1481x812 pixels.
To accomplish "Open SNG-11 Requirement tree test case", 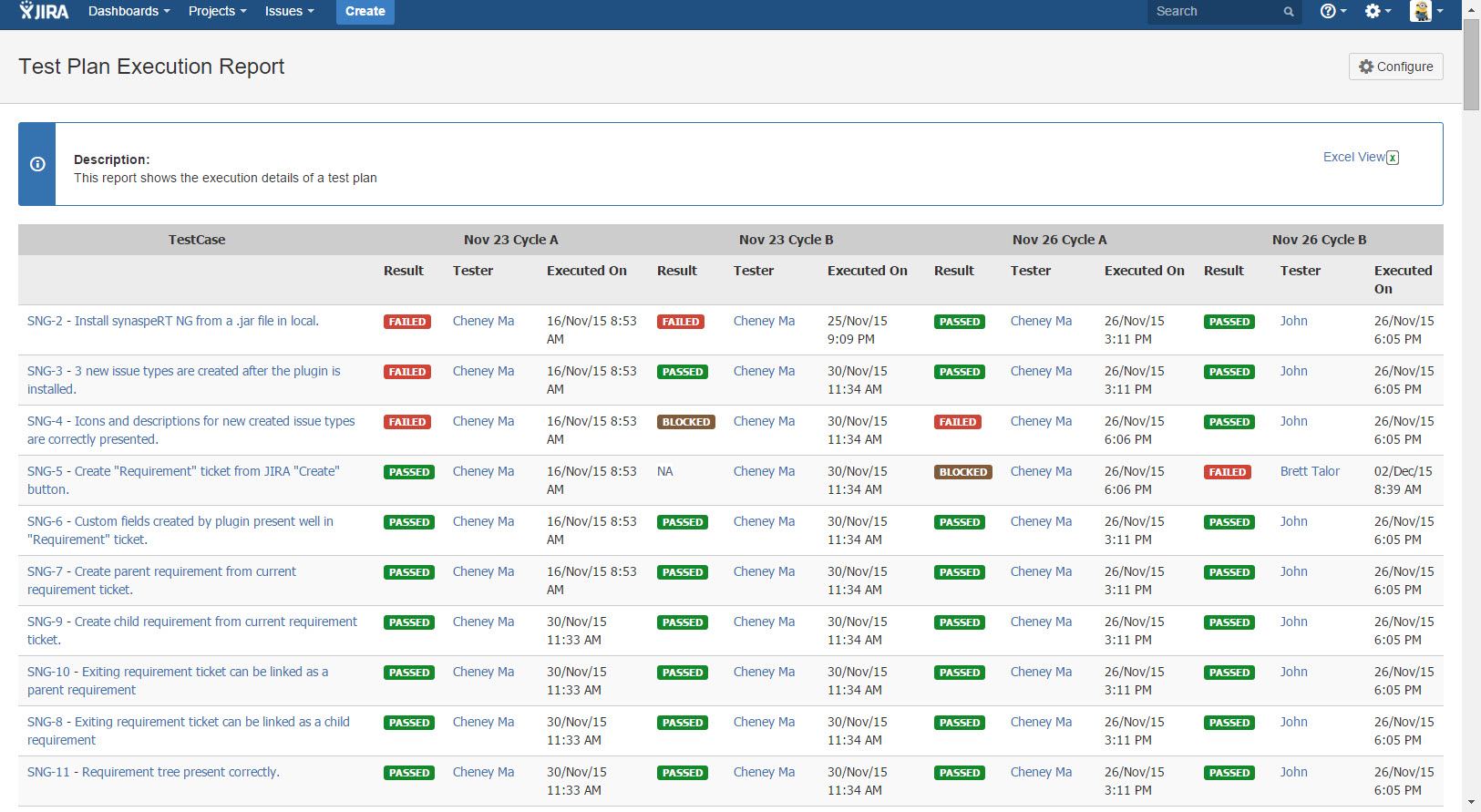I will tap(153, 772).
